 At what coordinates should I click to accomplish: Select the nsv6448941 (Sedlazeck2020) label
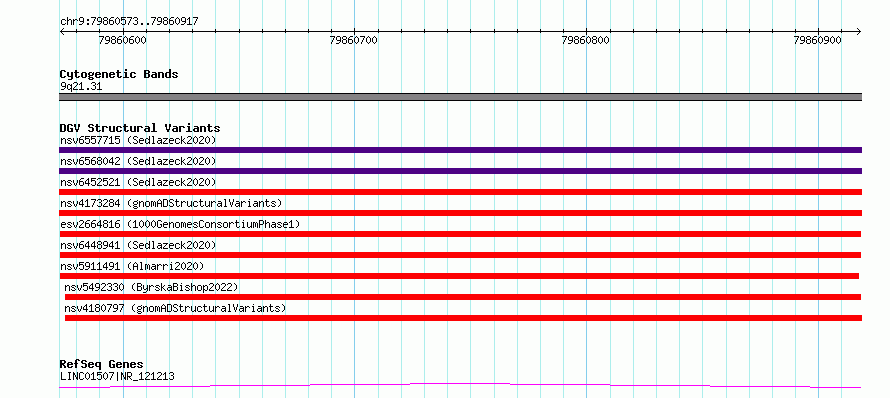pyautogui.click(x=138, y=245)
